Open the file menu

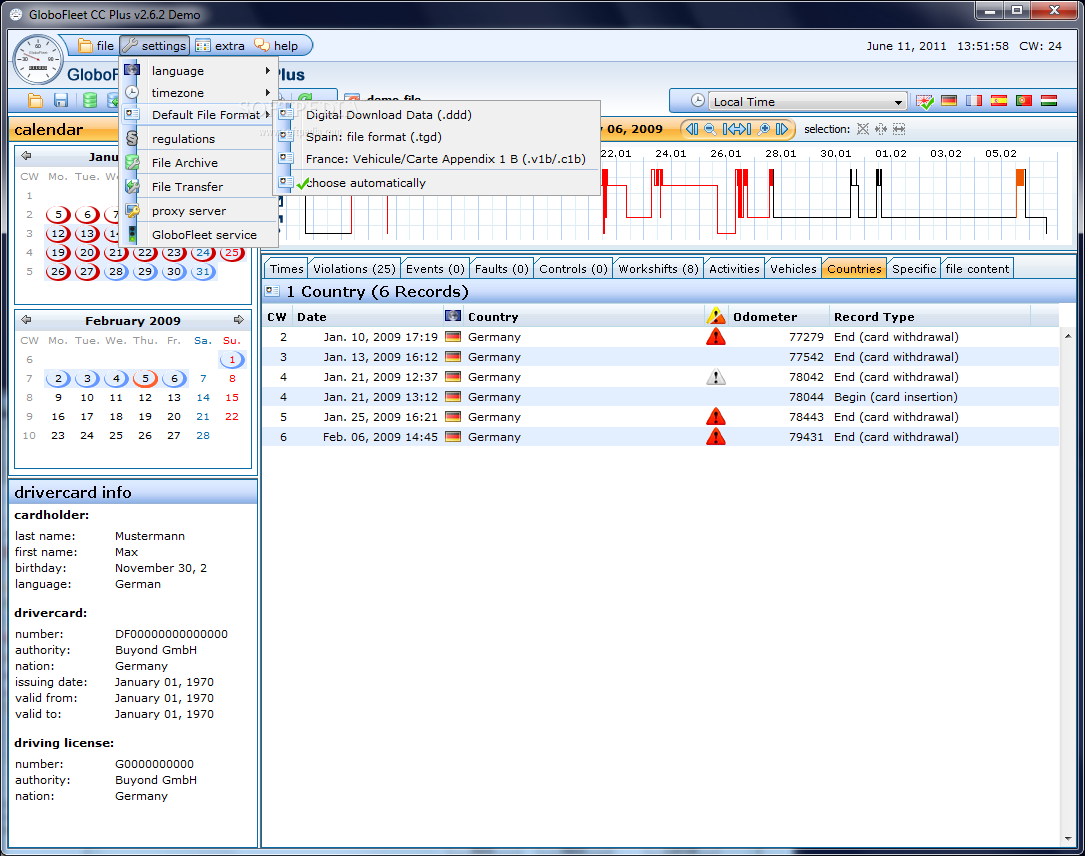(x=96, y=46)
